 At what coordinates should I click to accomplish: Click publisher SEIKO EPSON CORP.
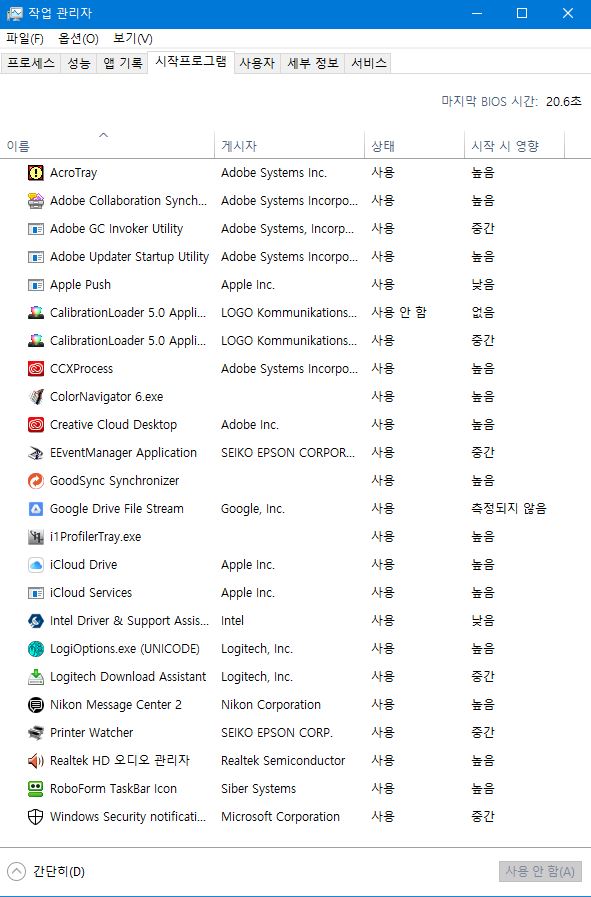pos(277,733)
